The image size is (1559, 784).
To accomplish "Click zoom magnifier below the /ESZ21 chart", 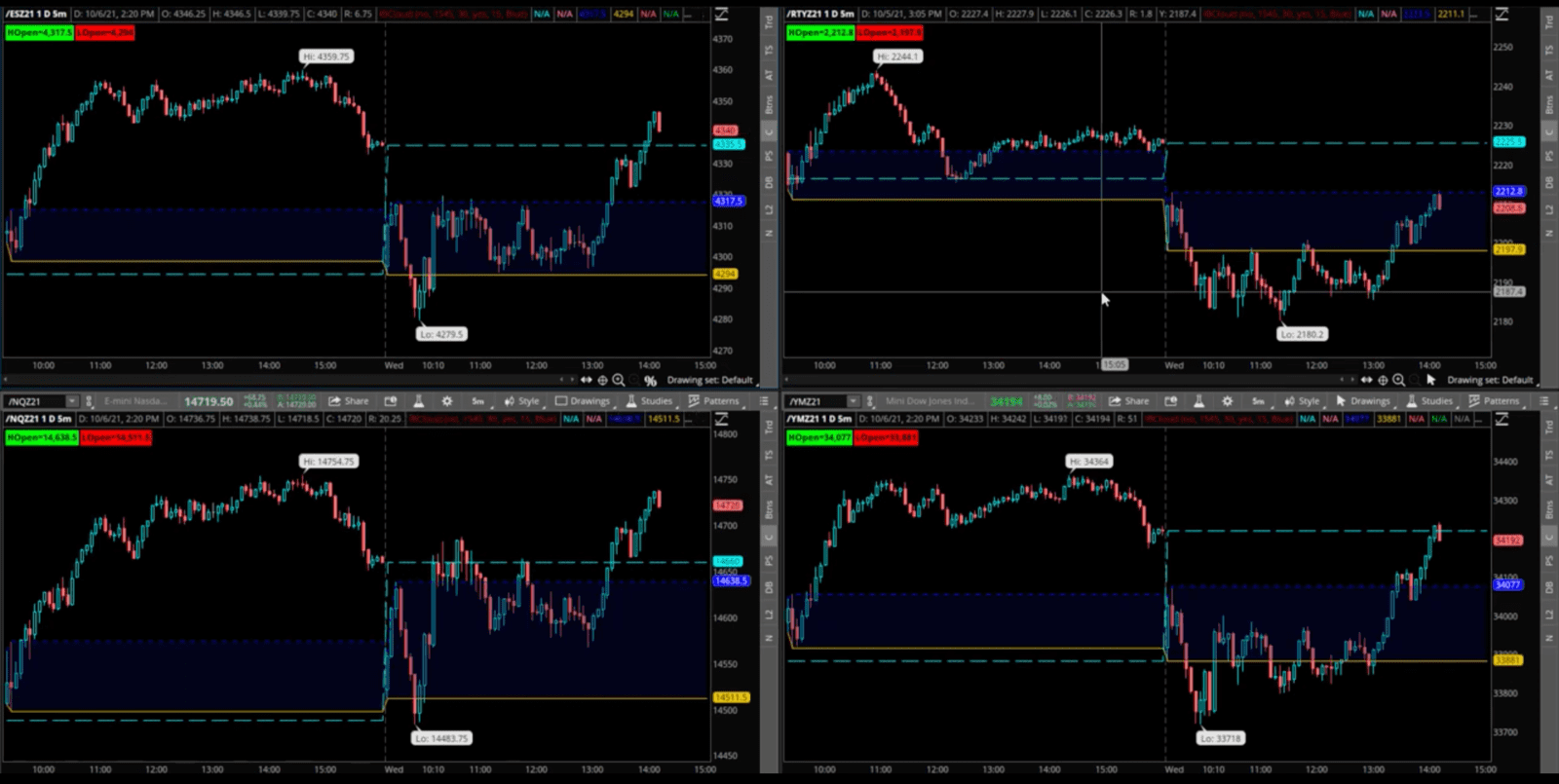I will pyautogui.click(x=619, y=380).
